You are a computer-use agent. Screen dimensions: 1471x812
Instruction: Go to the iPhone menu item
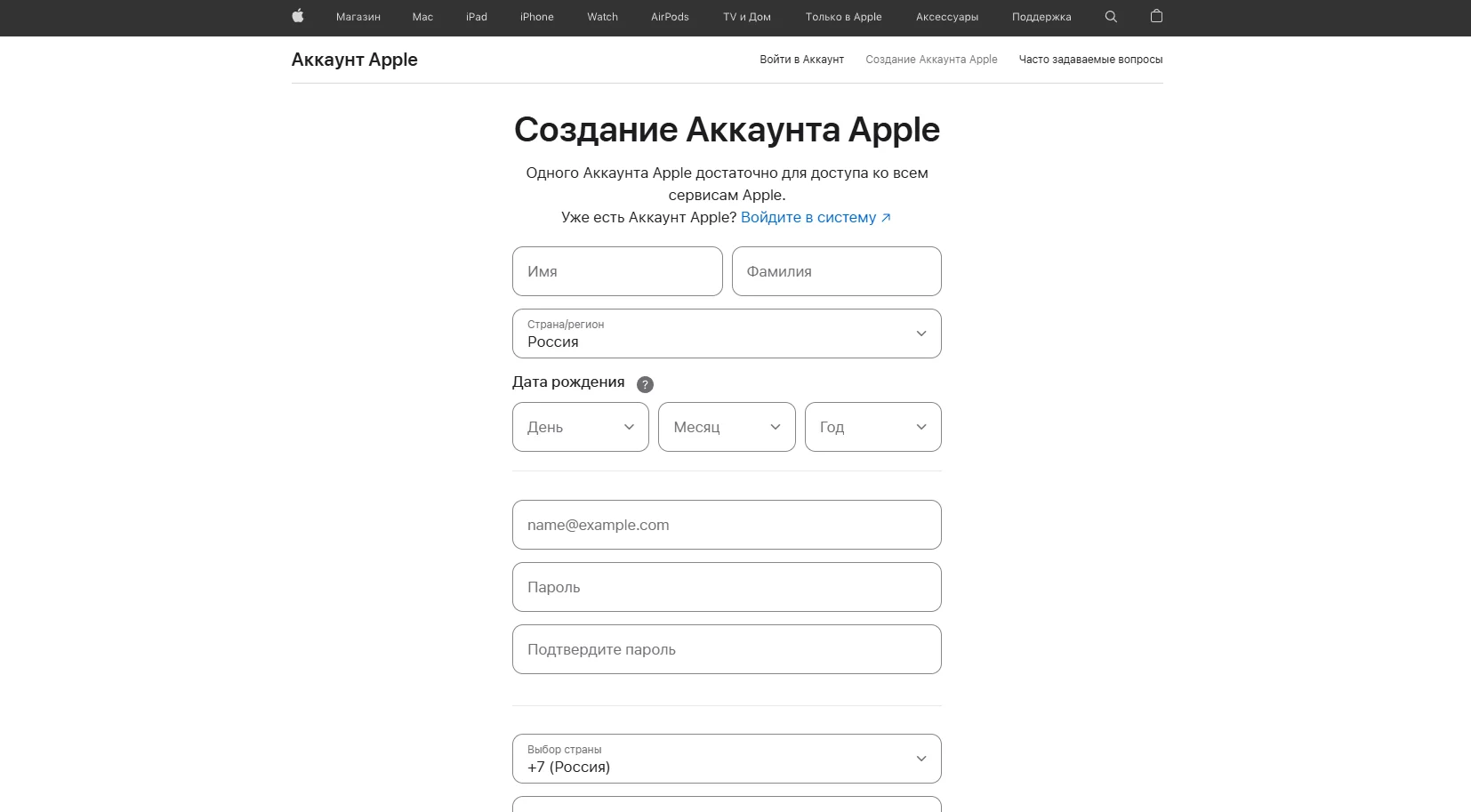coord(537,17)
